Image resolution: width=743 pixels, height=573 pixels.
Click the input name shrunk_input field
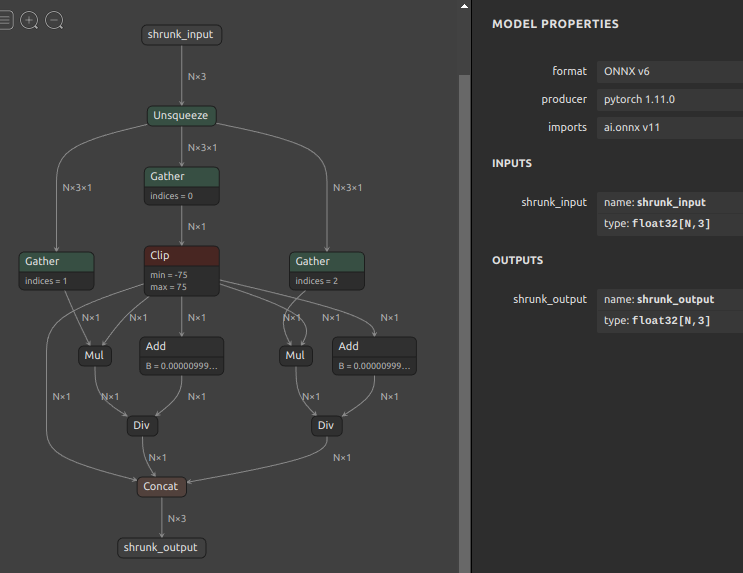click(670, 202)
